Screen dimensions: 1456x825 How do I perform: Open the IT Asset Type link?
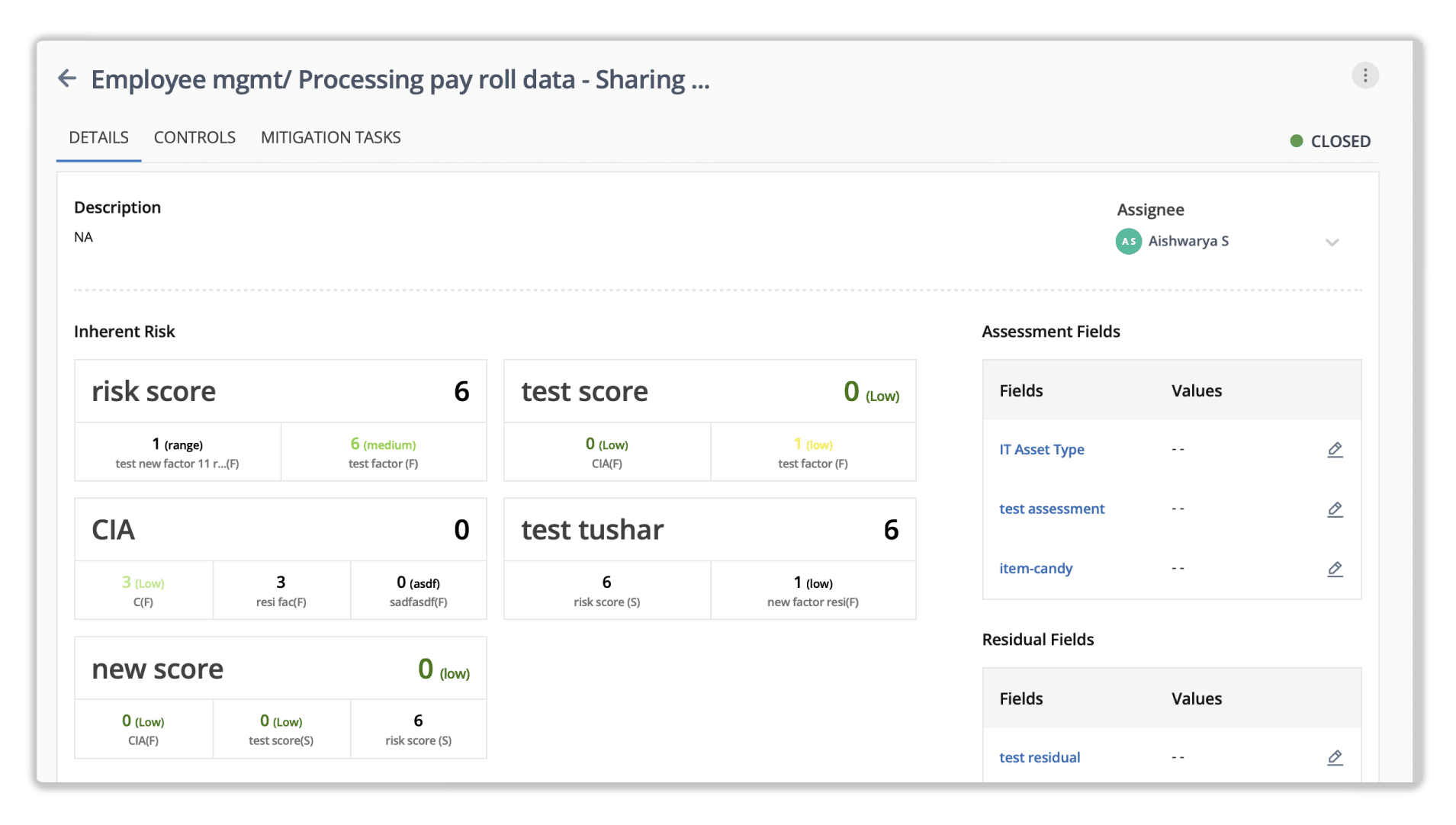(1041, 449)
